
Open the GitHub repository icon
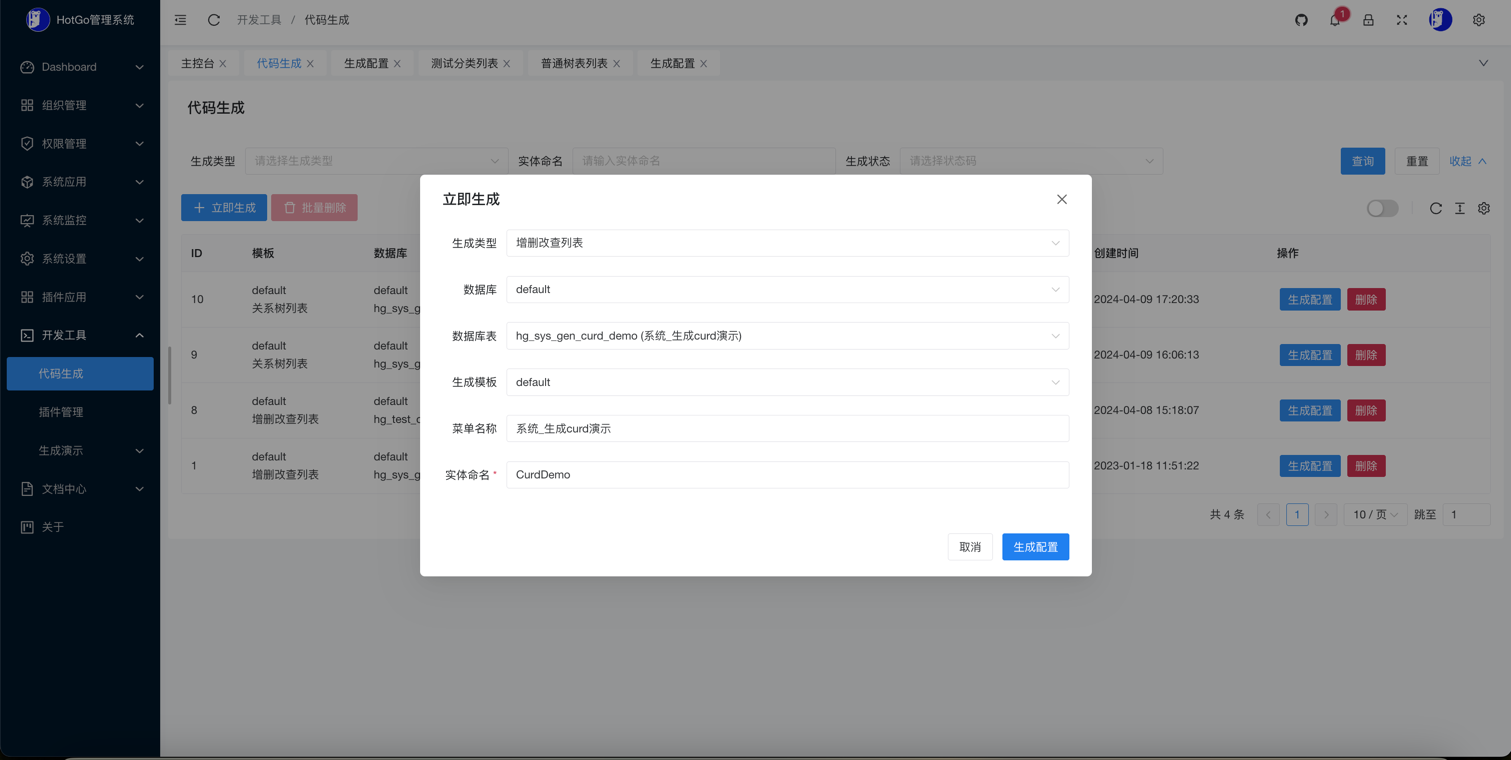1301,20
